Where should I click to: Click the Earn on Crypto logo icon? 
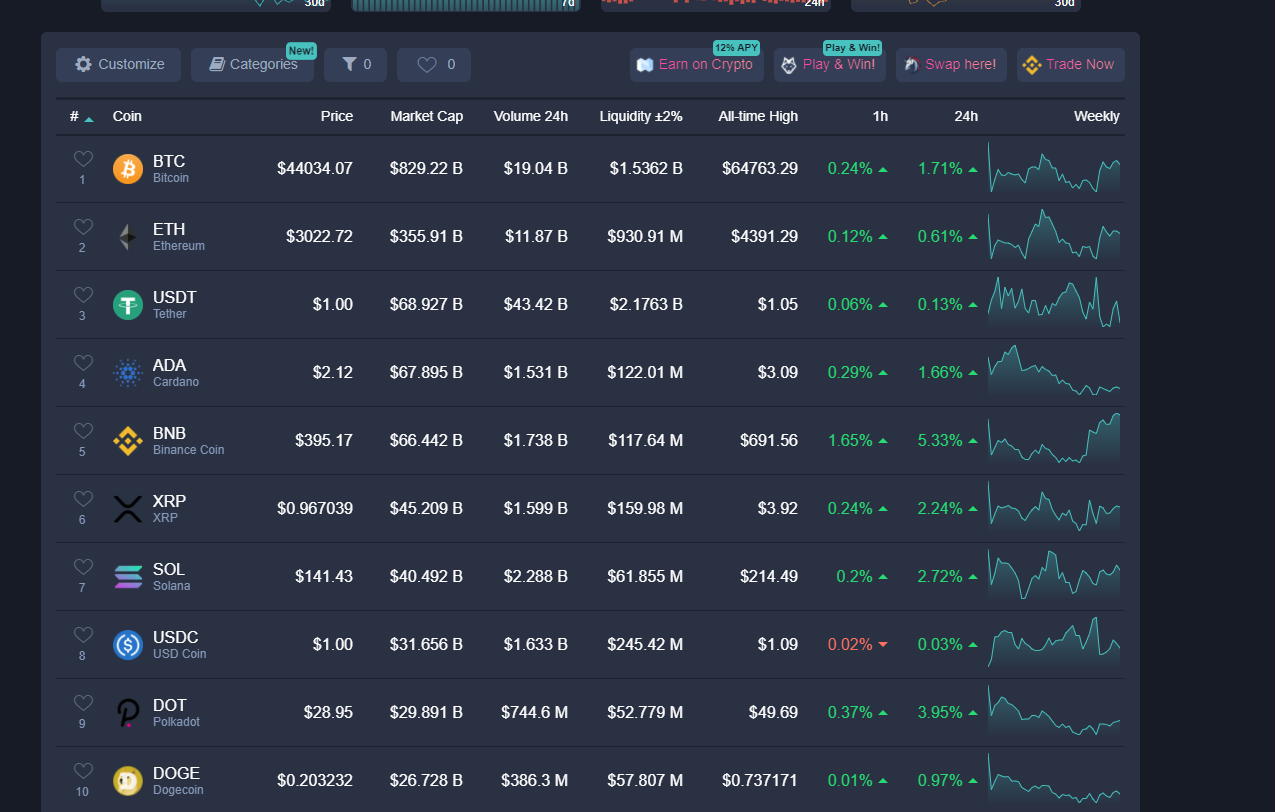(645, 65)
